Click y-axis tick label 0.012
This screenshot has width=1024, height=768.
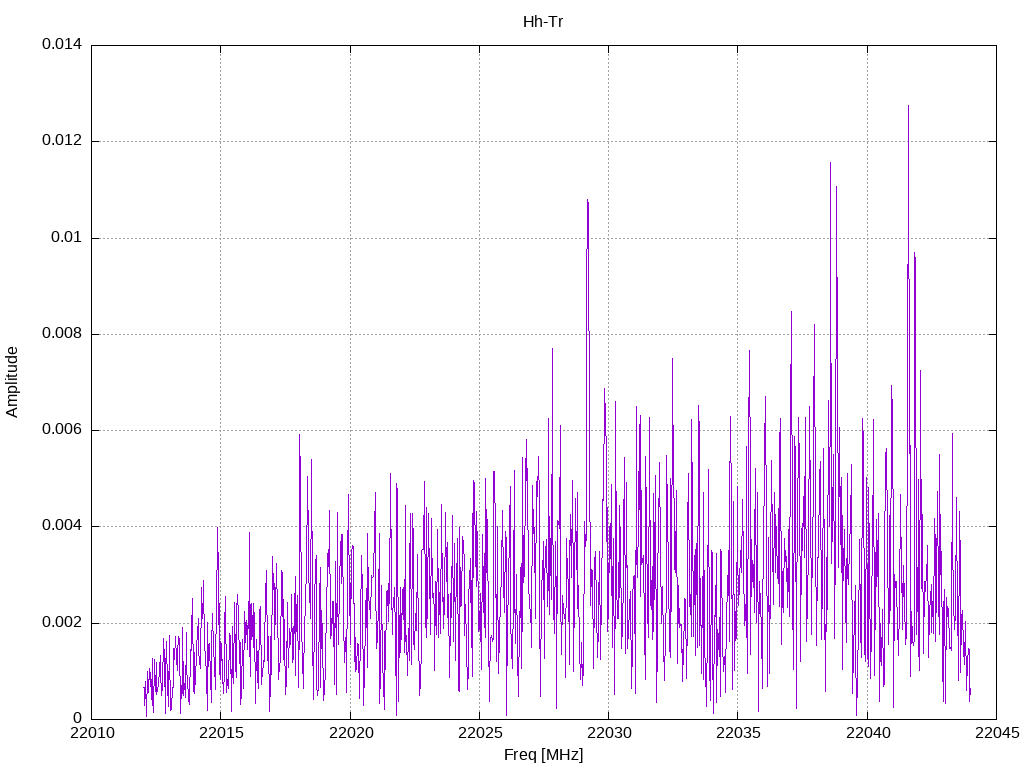62,140
